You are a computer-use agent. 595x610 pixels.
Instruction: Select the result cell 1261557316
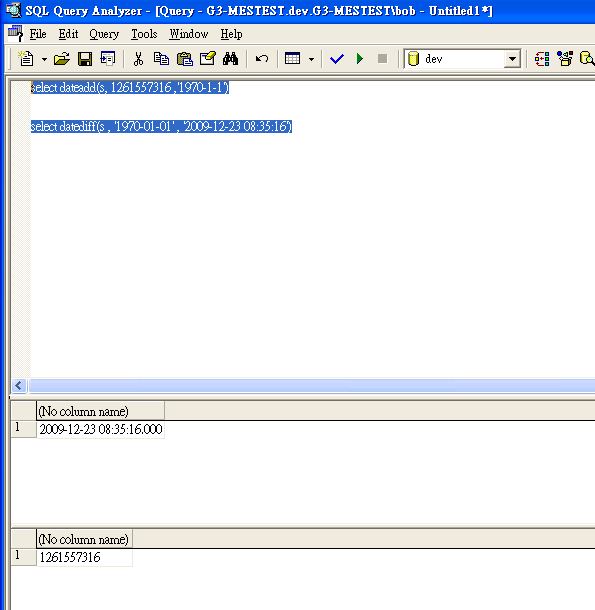point(84,557)
